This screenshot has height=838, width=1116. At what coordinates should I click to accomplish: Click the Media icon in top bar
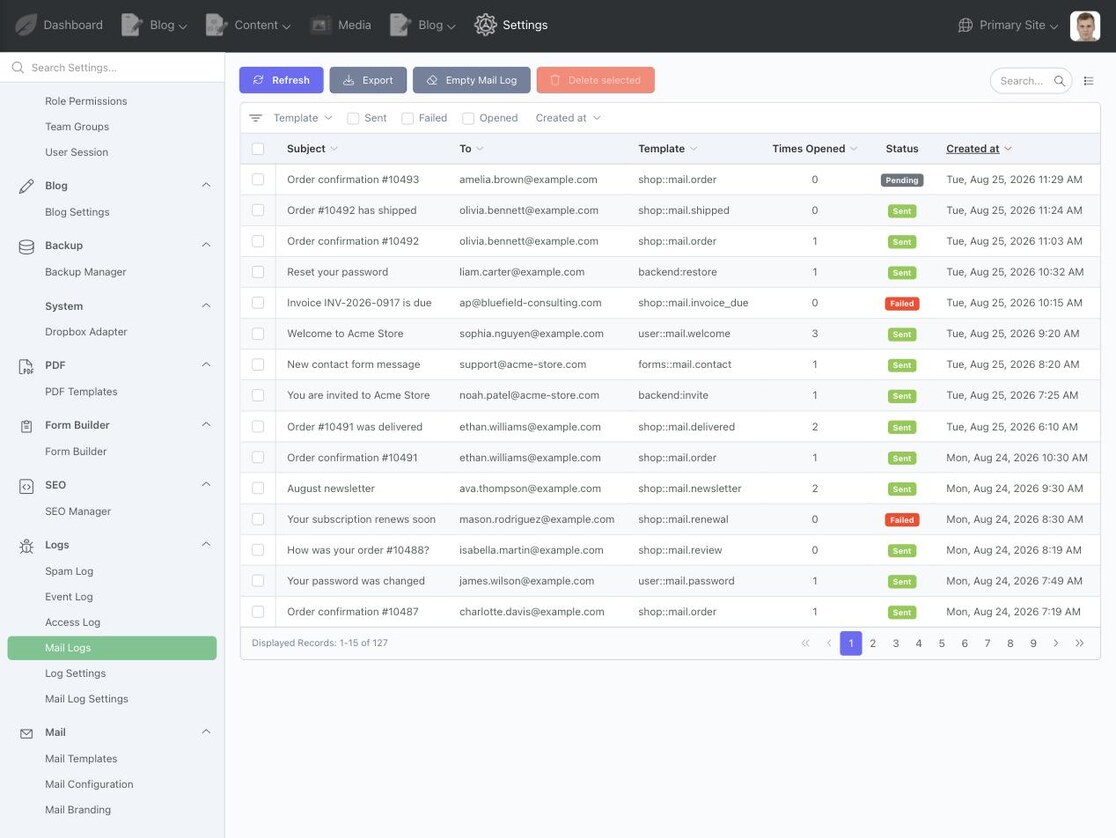coord(320,25)
